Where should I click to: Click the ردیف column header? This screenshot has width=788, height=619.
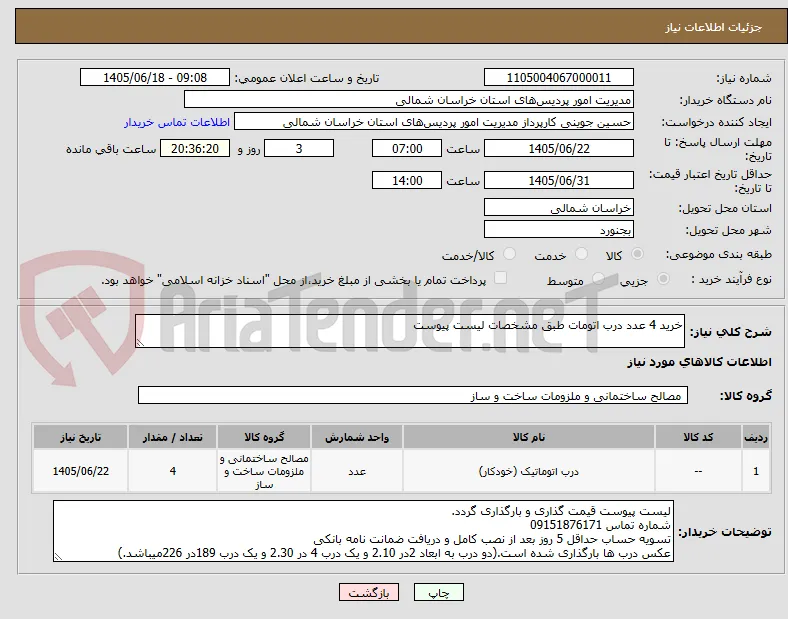click(756, 437)
